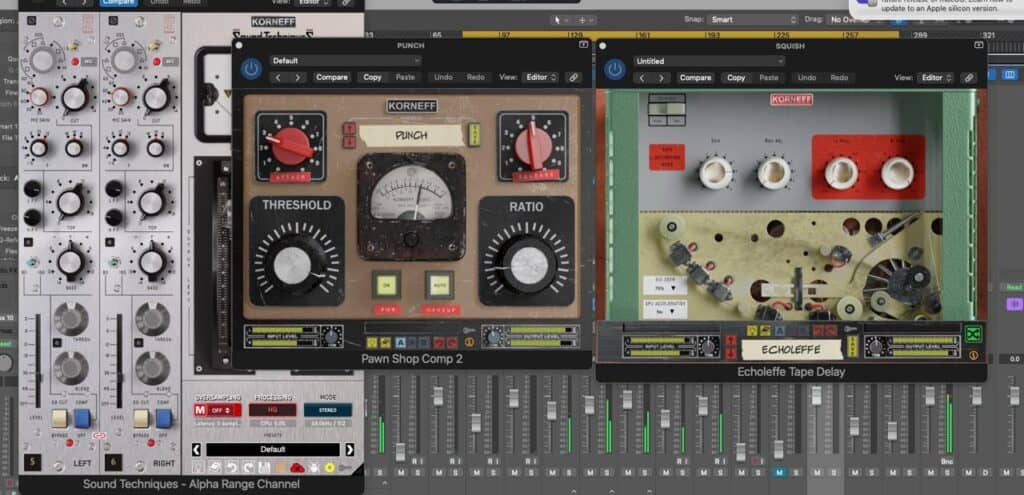This screenshot has width=1024, height=495.
Task: Toggle the ON power switch on Pawn Shop Comp
Action: pos(387,285)
